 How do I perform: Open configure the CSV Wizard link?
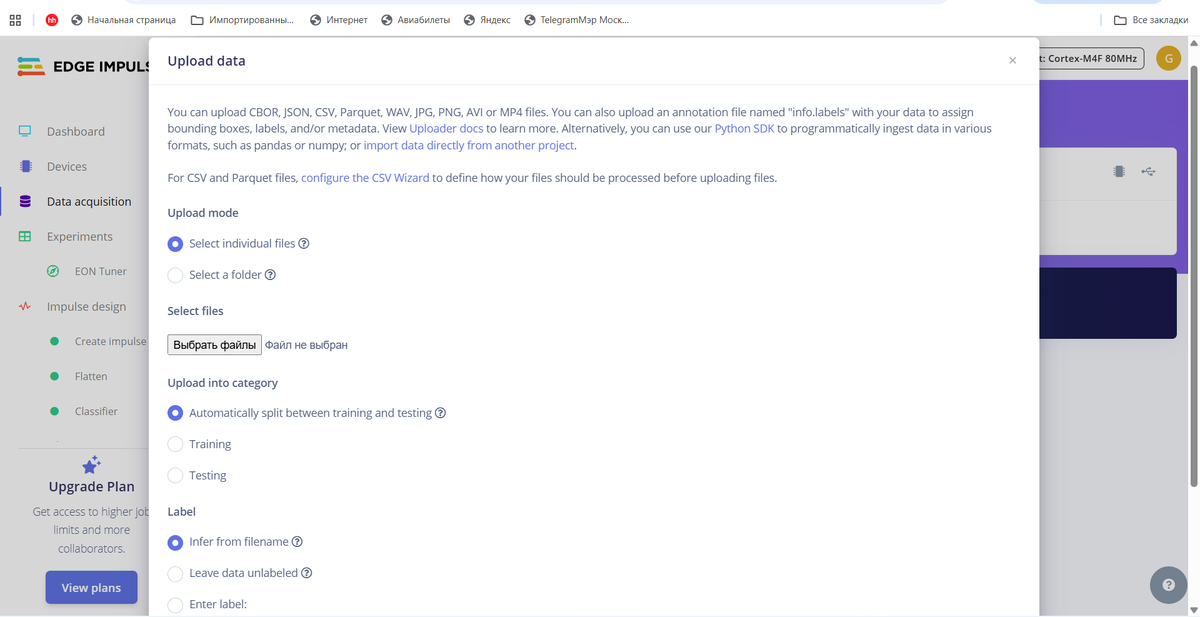tap(365, 178)
